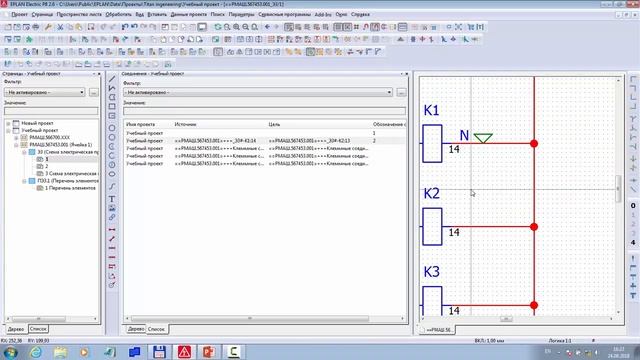Open the Страница menu
The height and width of the screenshot is (360, 640).
(x=42, y=14)
